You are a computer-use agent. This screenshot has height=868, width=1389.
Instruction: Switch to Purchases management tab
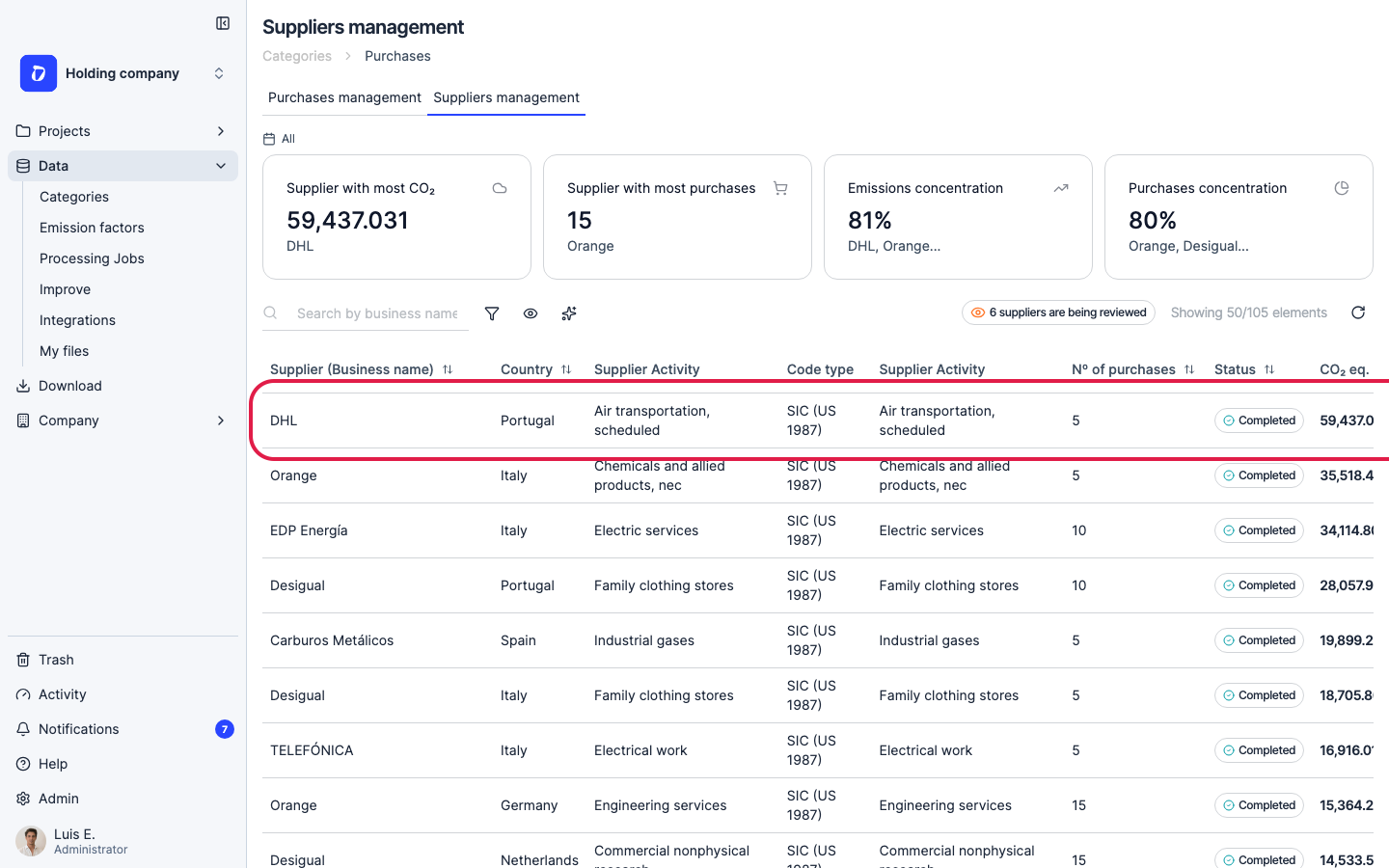click(x=344, y=97)
